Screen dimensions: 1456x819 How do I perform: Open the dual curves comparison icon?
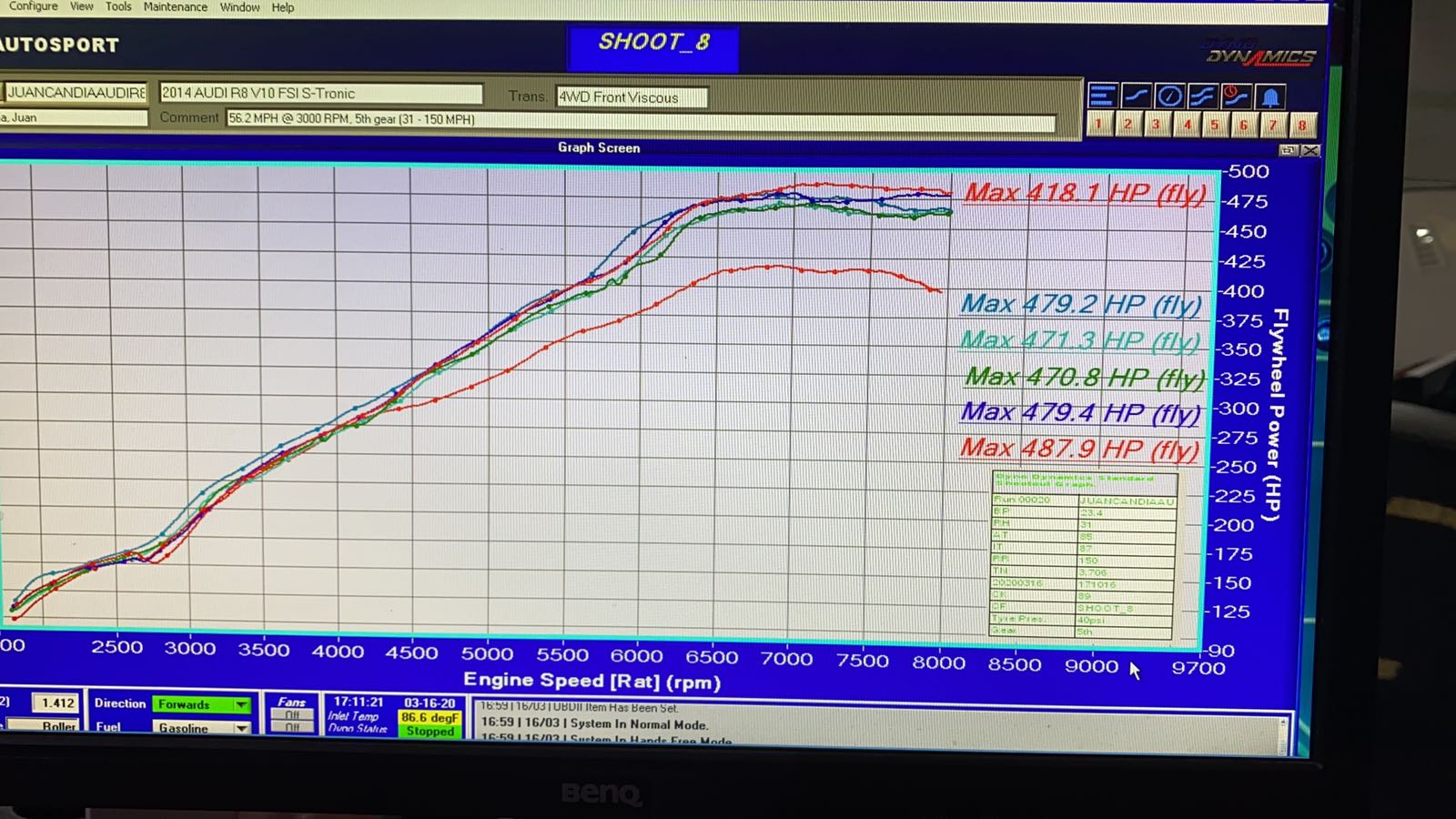point(1202,96)
